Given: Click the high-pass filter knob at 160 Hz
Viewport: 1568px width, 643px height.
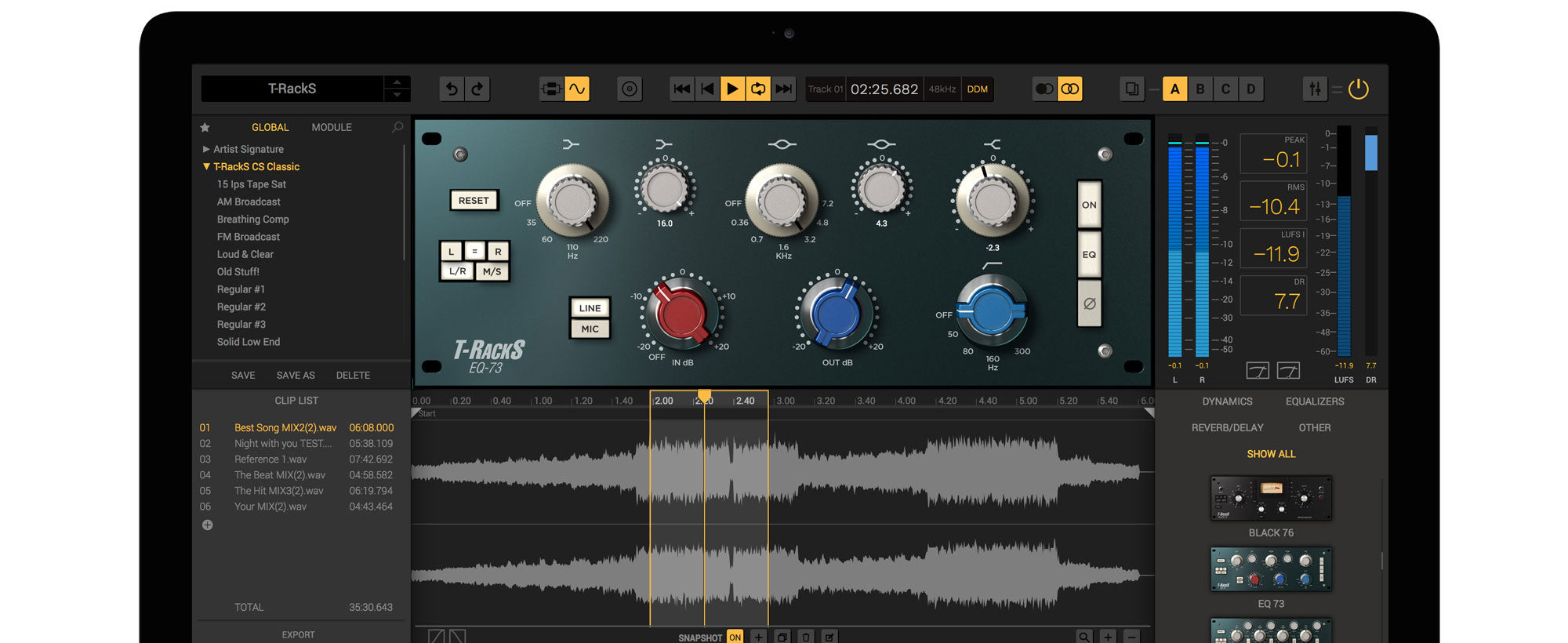Looking at the screenshot, I should 992,311.
